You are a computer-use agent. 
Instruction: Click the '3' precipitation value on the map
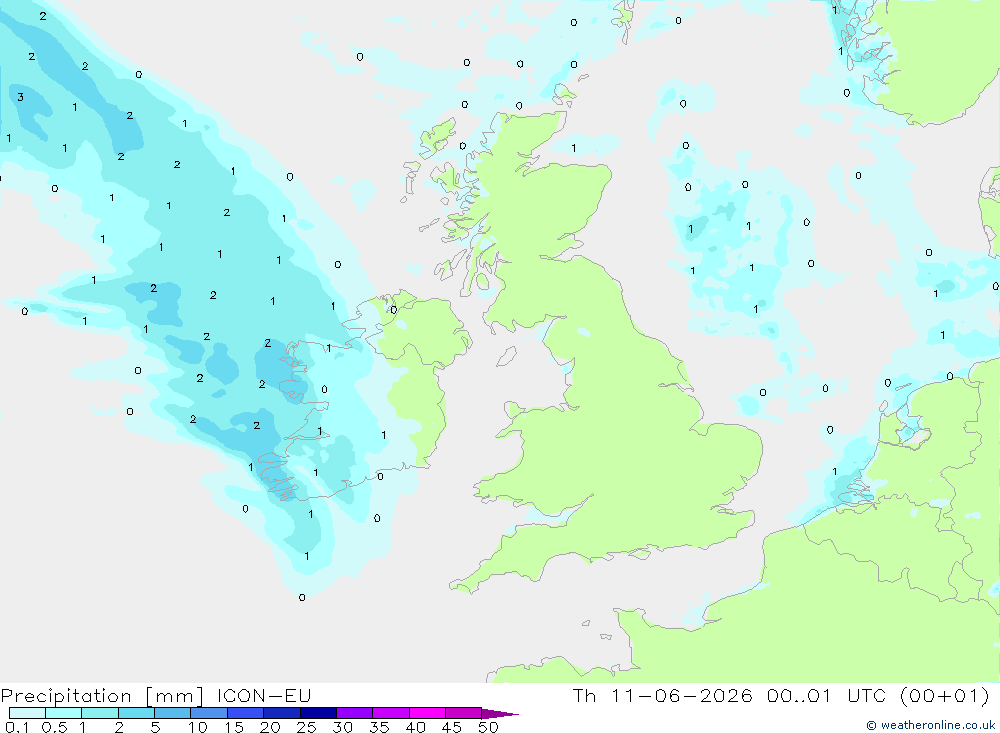(20, 97)
